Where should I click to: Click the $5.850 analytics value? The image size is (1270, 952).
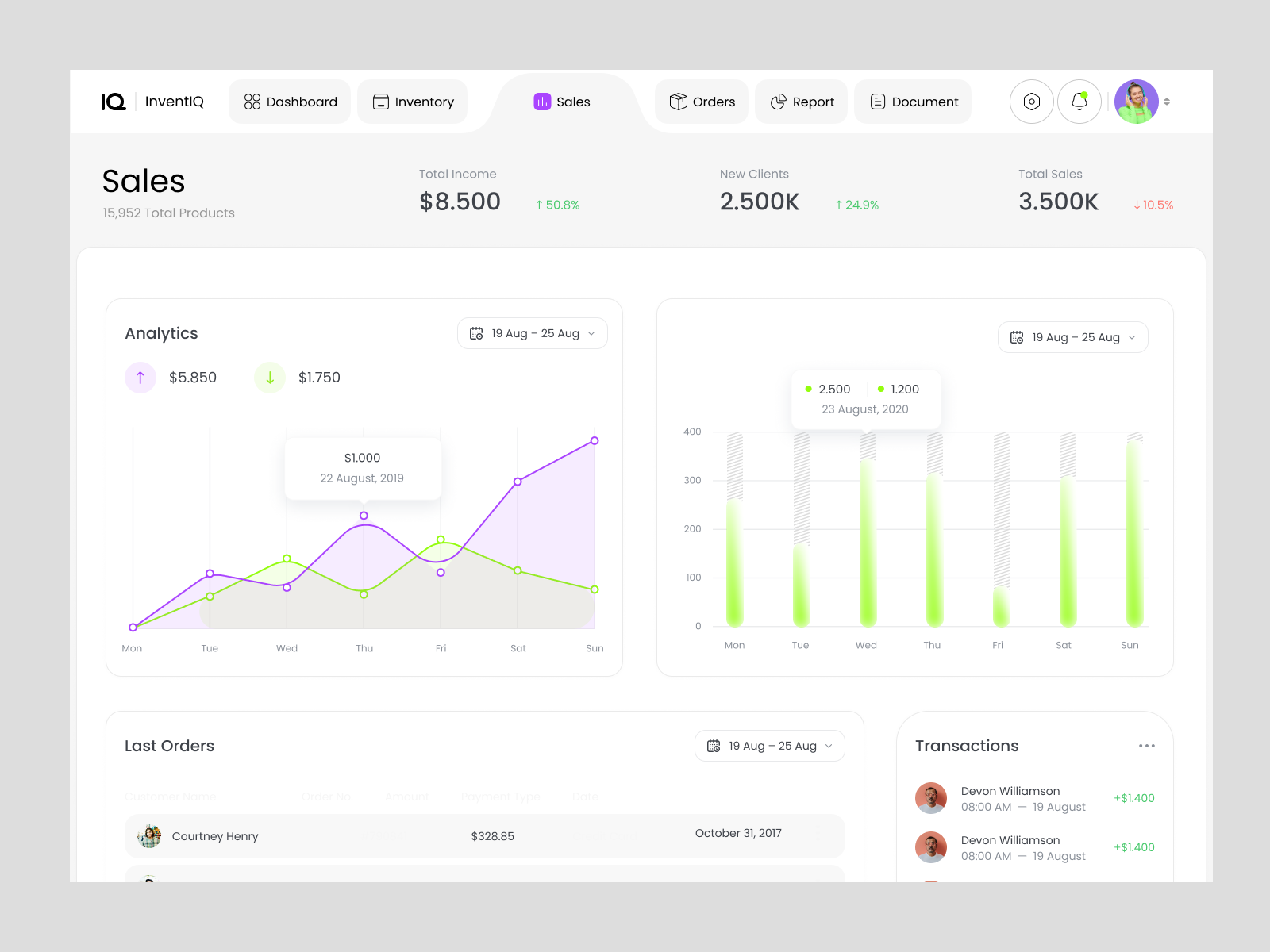[x=193, y=378]
